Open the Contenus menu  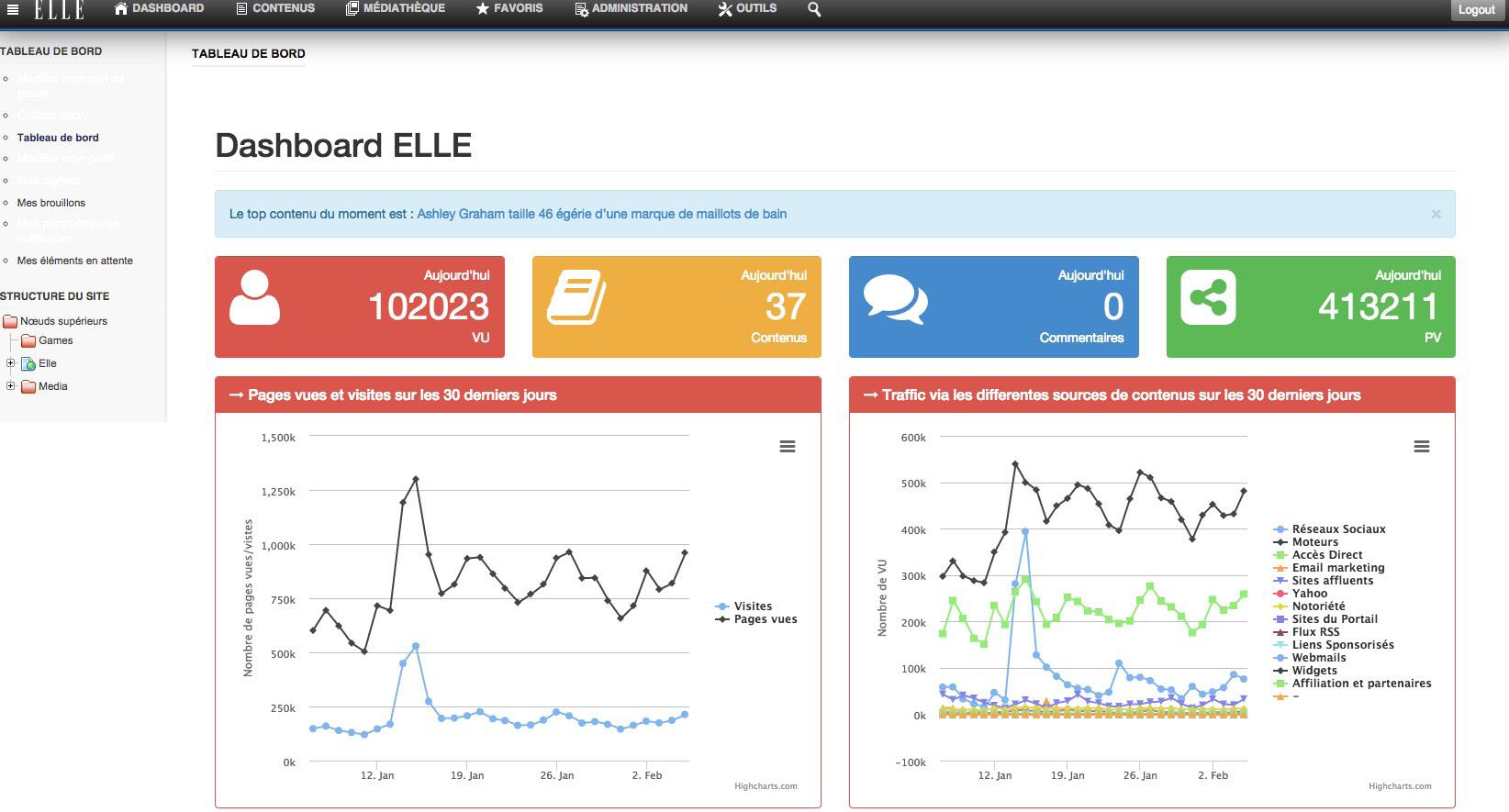(x=274, y=8)
